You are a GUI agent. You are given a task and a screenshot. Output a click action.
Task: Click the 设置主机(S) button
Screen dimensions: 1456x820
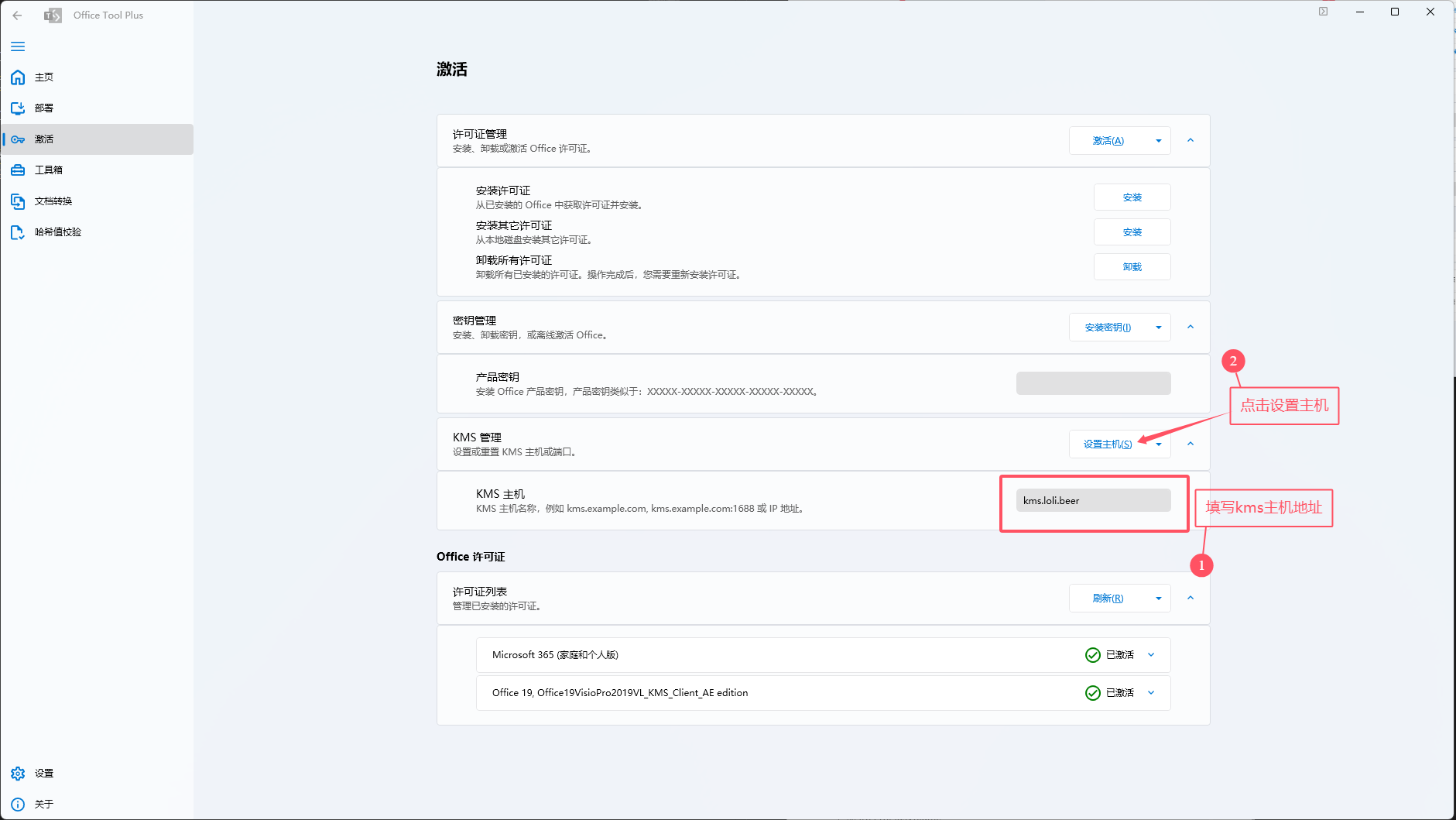[x=1108, y=444]
